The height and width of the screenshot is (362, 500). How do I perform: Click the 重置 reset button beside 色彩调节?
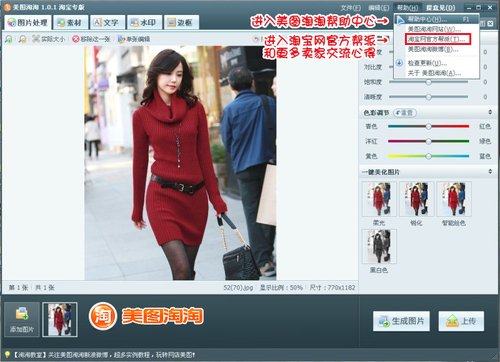click(x=404, y=113)
